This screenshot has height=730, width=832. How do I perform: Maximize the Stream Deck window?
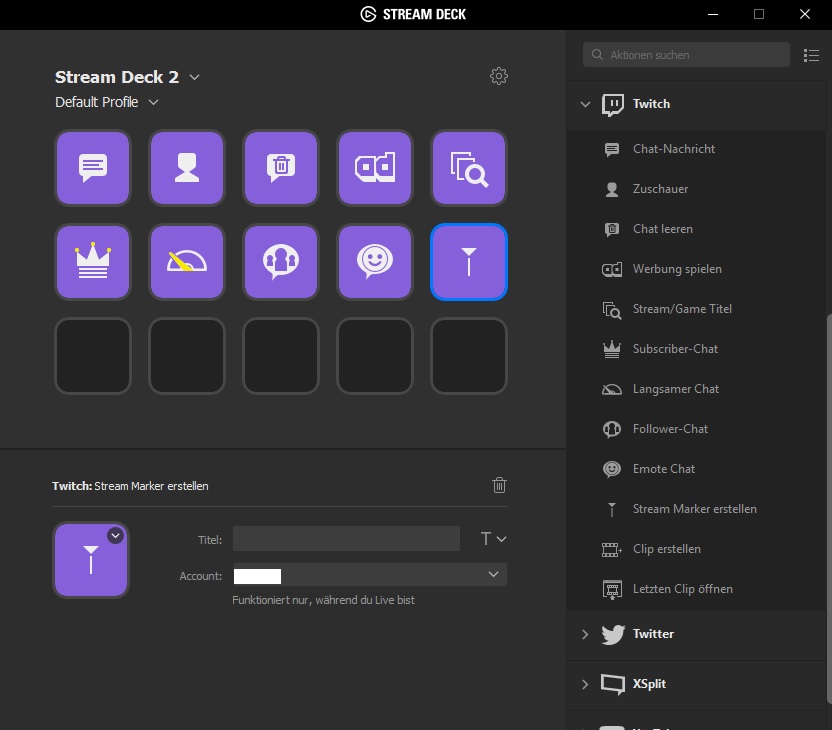(x=759, y=14)
